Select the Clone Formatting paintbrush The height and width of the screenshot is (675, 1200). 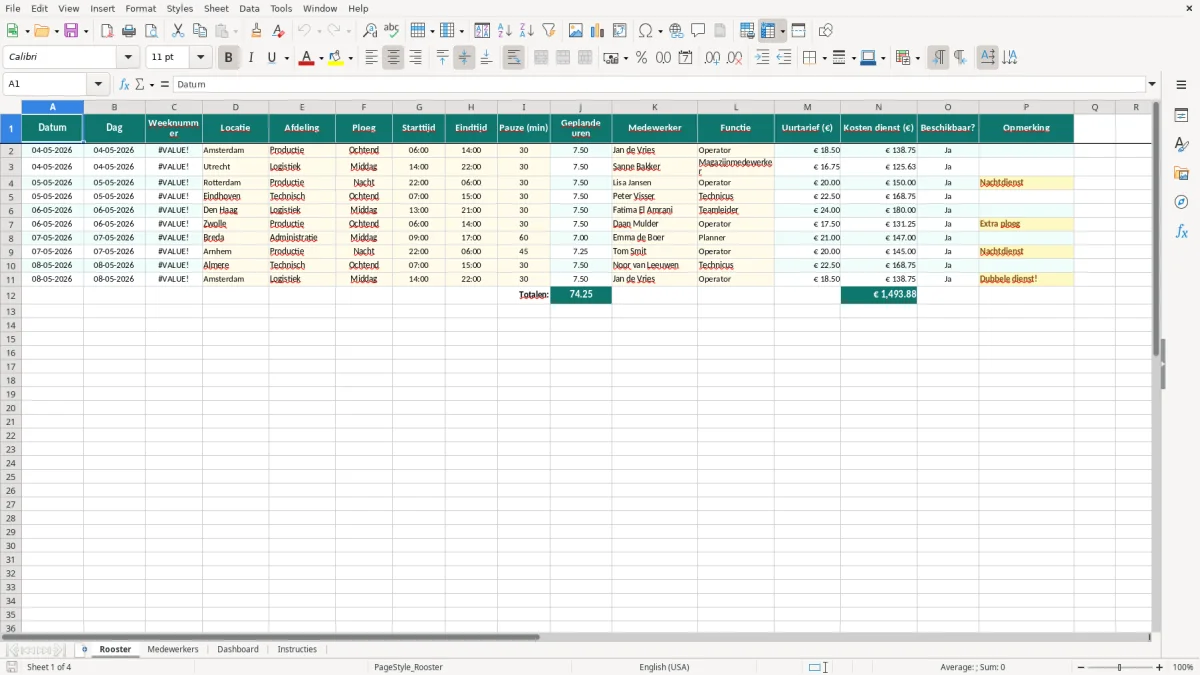(x=257, y=31)
